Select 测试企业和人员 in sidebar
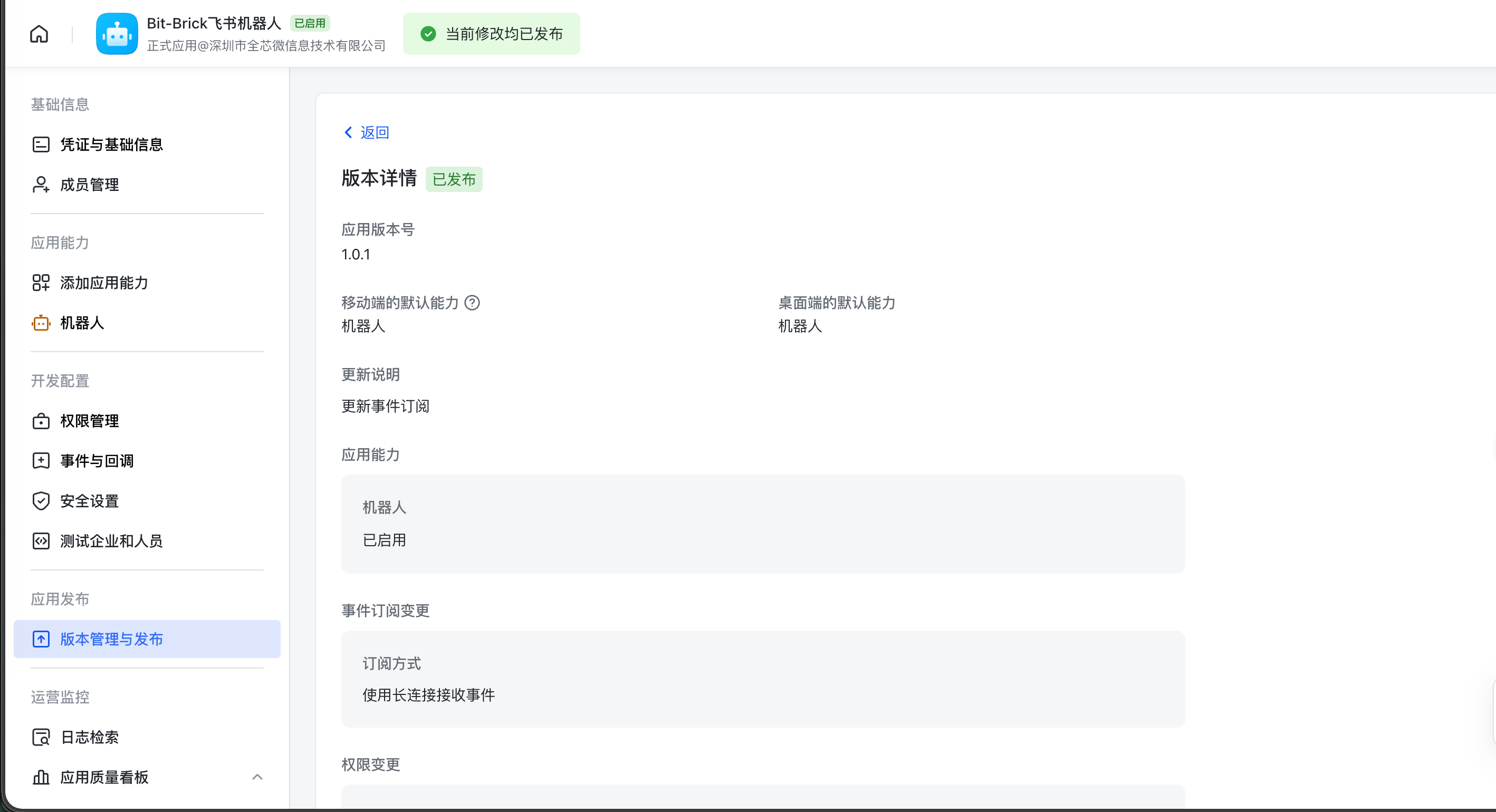 (x=111, y=541)
